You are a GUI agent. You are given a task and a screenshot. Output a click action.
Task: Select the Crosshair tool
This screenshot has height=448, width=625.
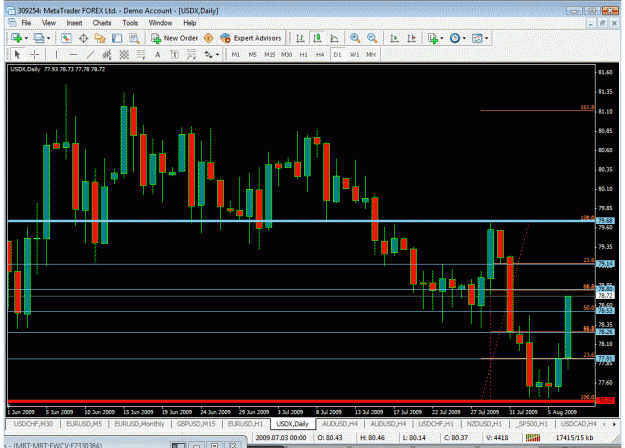click(35, 55)
